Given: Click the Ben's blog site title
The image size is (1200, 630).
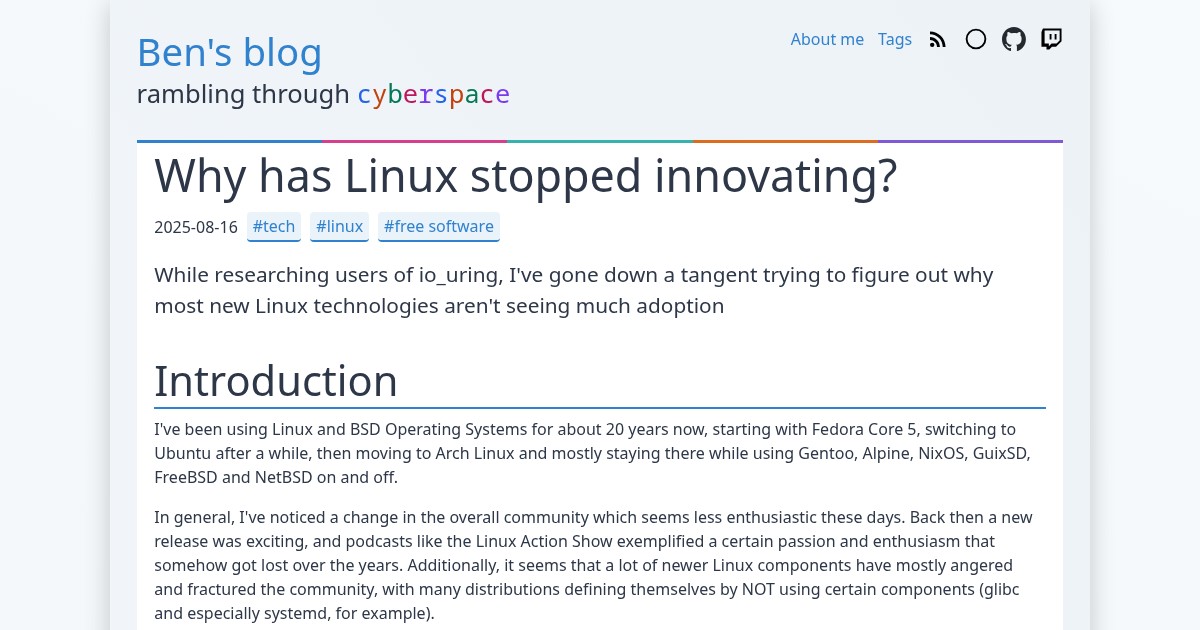Looking at the screenshot, I should pos(229,53).
